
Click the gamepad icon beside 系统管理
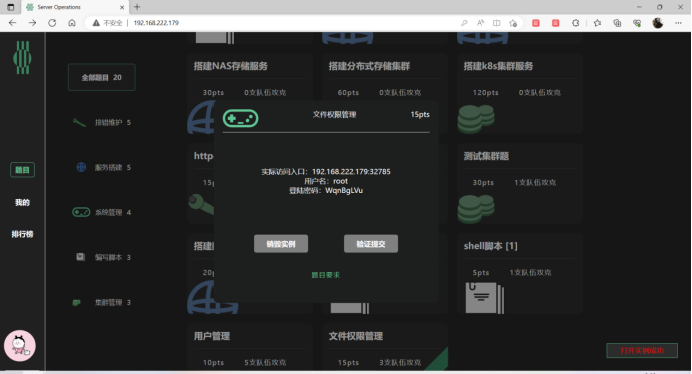click(x=81, y=212)
